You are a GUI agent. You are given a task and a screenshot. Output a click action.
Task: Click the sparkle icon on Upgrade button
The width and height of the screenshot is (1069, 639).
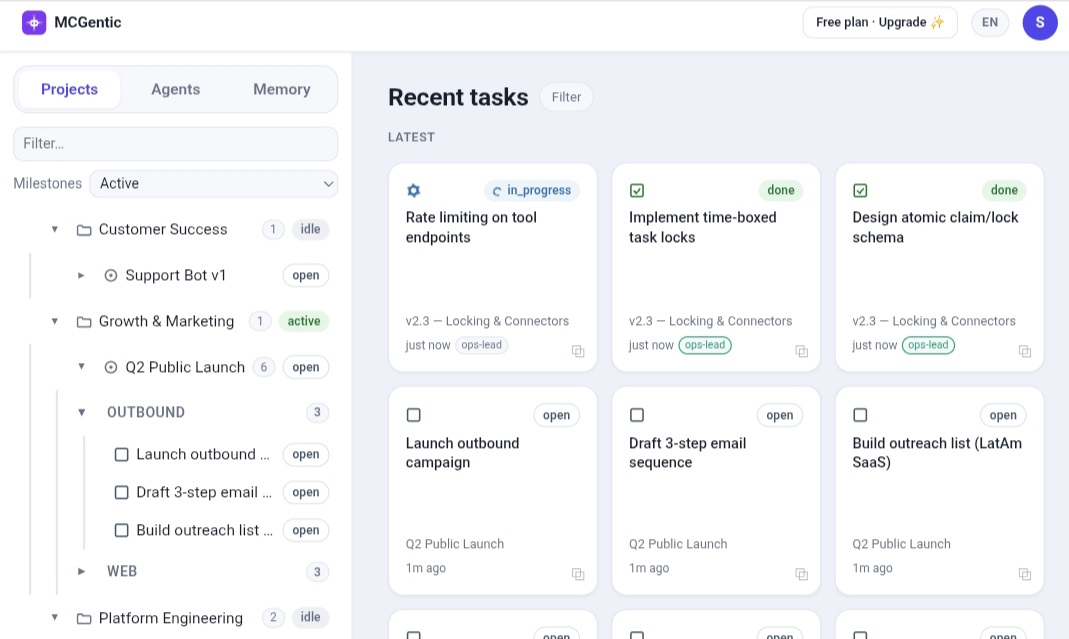(x=938, y=23)
